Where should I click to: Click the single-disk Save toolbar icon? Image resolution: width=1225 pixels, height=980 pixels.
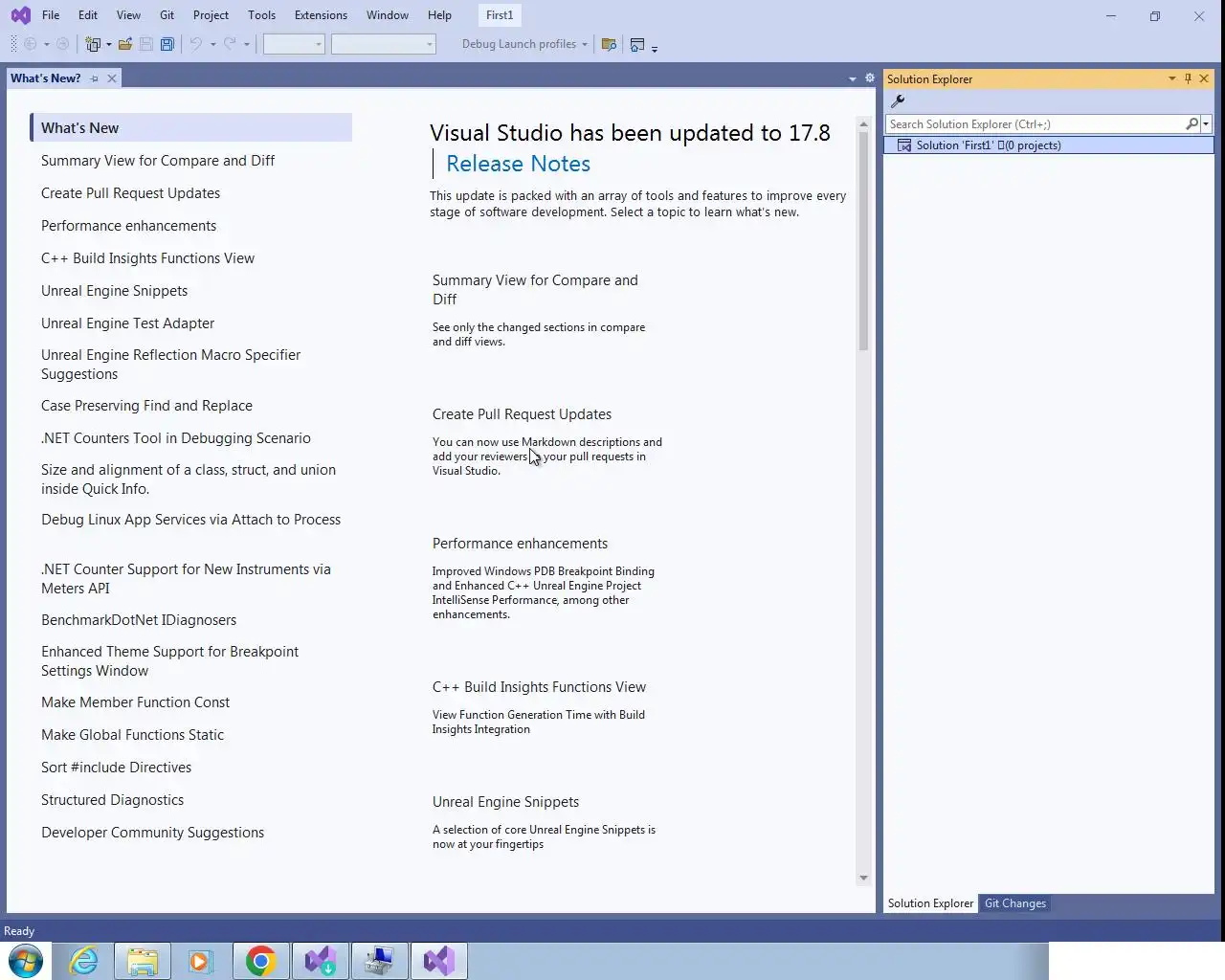point(146,44)
